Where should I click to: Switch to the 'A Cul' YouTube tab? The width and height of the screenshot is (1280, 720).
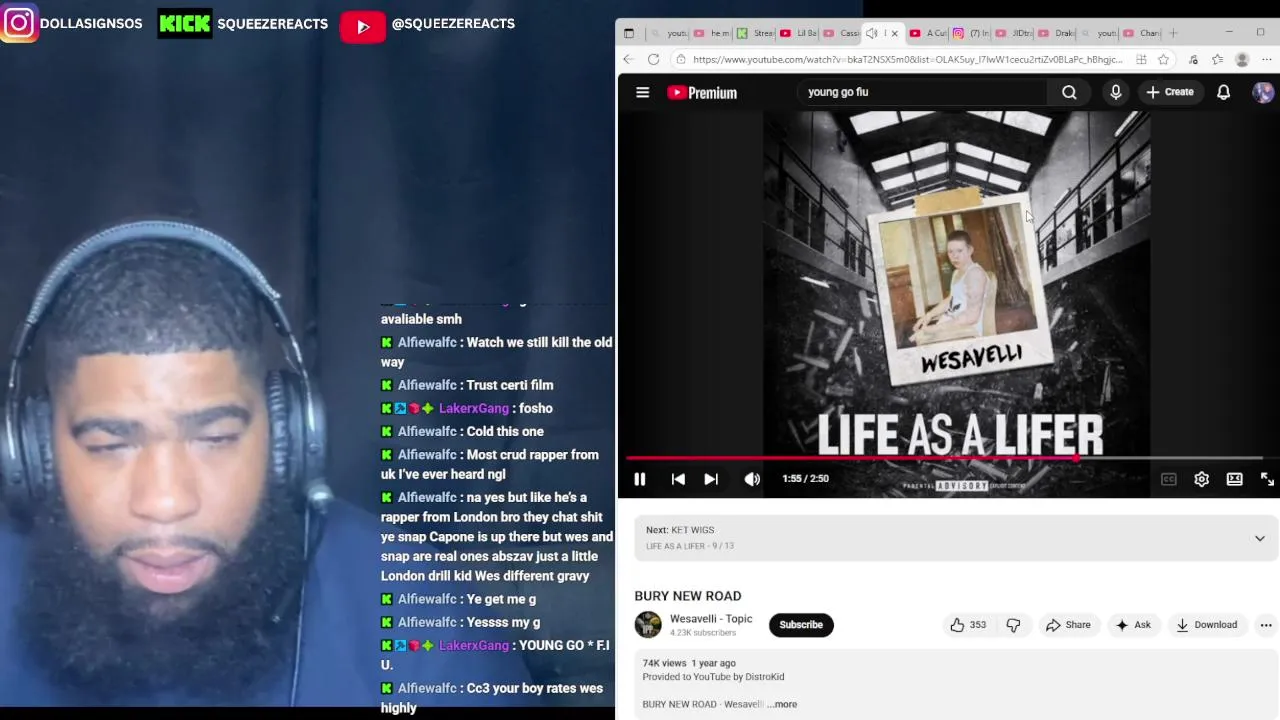928,33
